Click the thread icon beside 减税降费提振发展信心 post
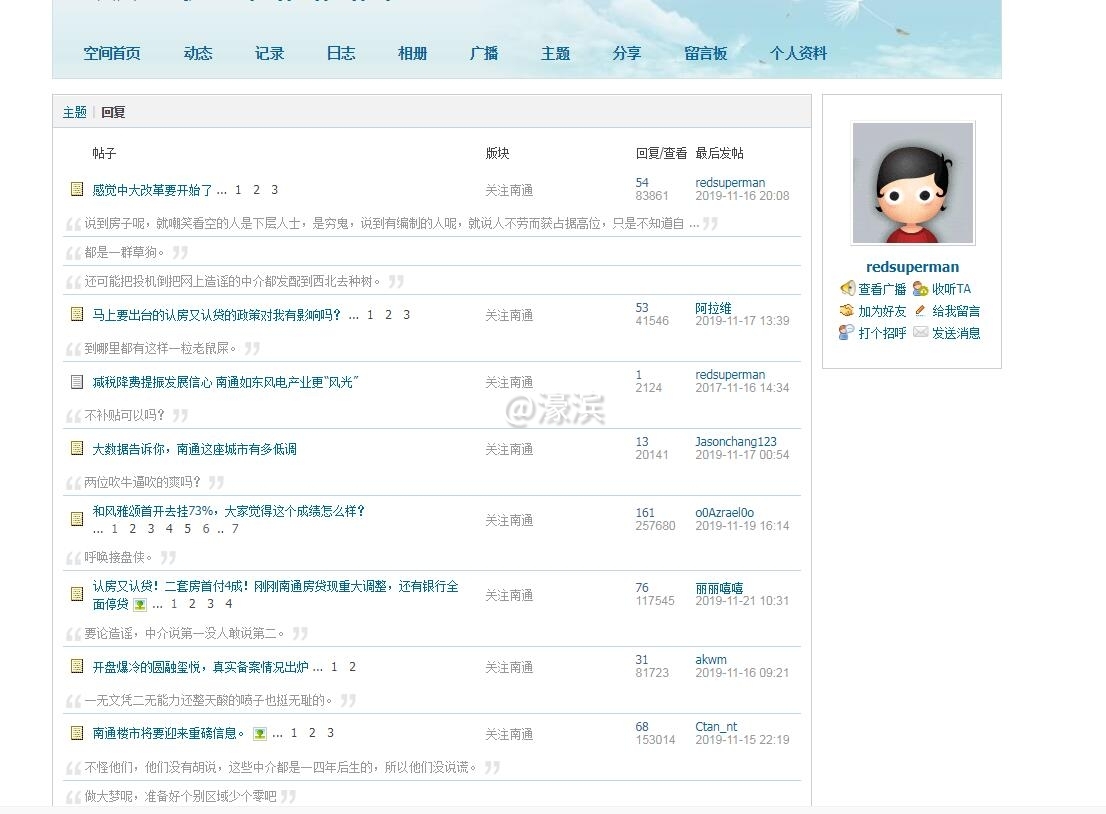The height and width of the screenshot is (814, 1106). (77, 381)
